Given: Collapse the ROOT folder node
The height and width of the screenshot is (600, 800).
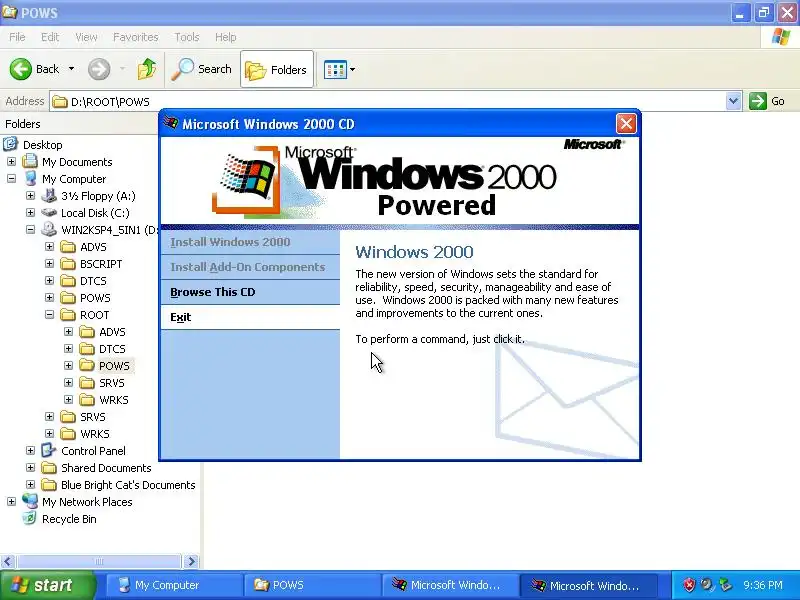Looking at the screenshot, I should [x=49, y=315].
